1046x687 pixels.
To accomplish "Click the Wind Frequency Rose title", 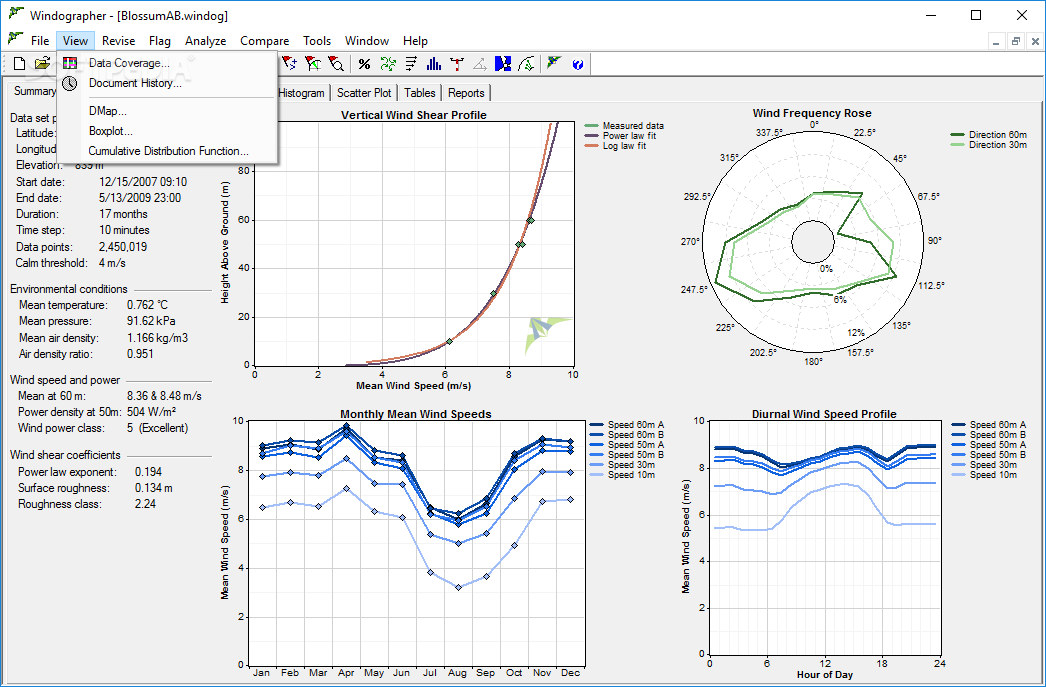I will [x=812, y=113].
